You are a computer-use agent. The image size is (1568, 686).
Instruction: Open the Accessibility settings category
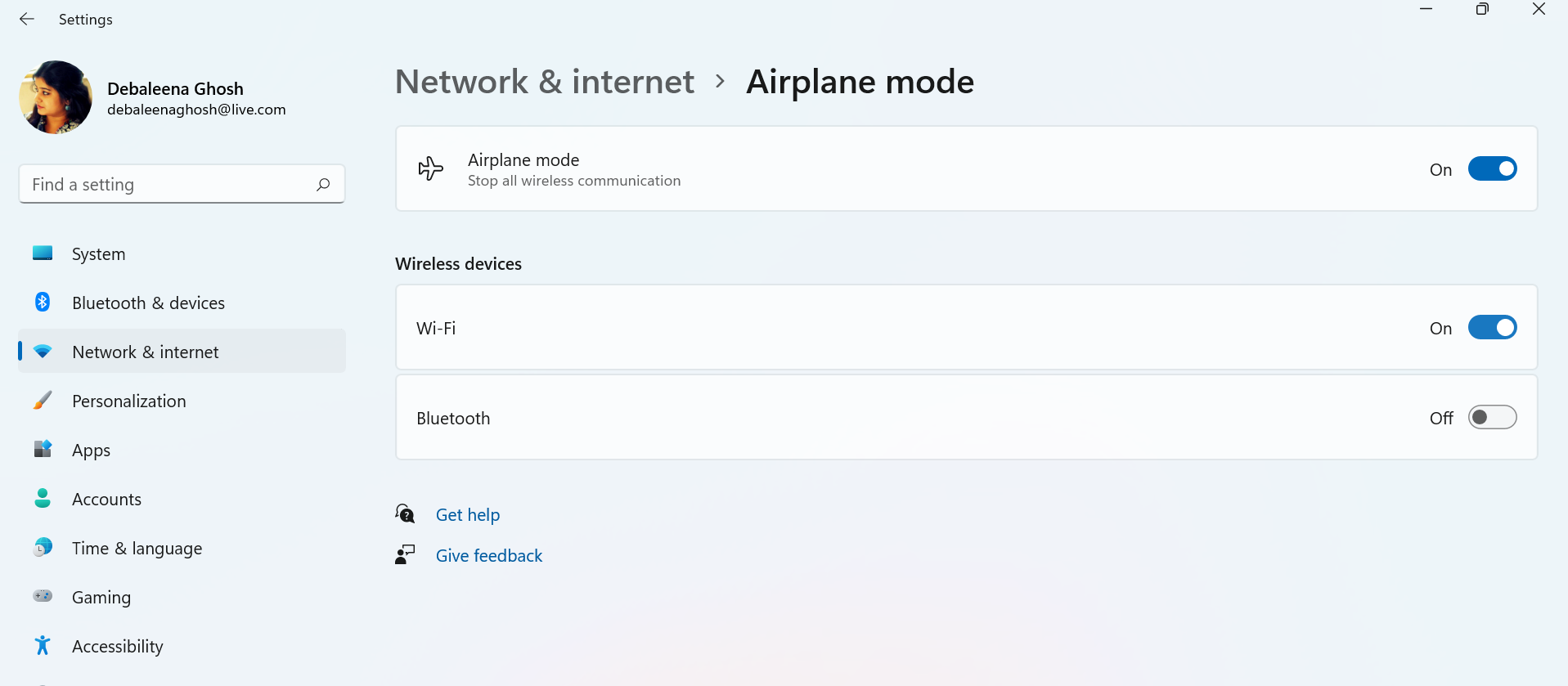[x=182, y=646]
